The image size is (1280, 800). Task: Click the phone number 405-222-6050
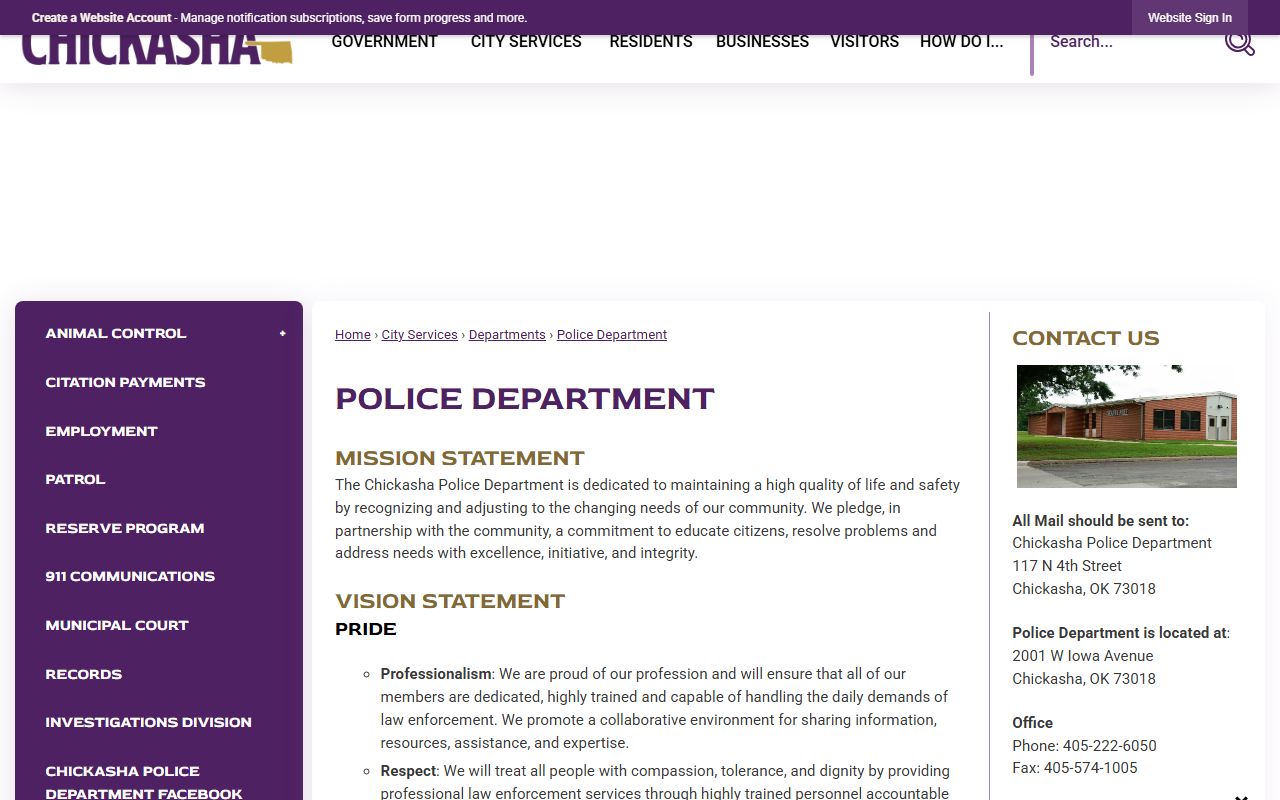click(1110, 746)
